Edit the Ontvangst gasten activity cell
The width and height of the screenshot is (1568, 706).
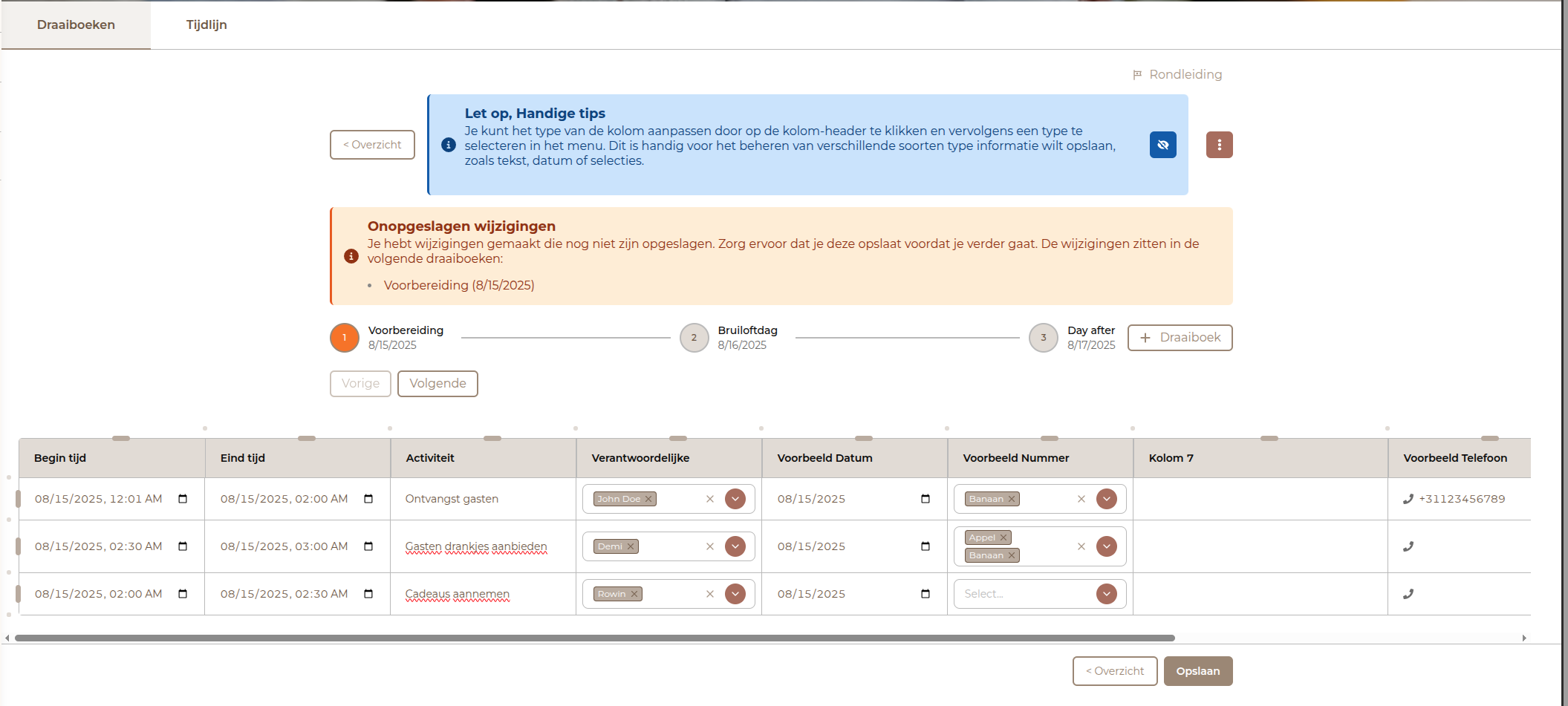(484, 499)
